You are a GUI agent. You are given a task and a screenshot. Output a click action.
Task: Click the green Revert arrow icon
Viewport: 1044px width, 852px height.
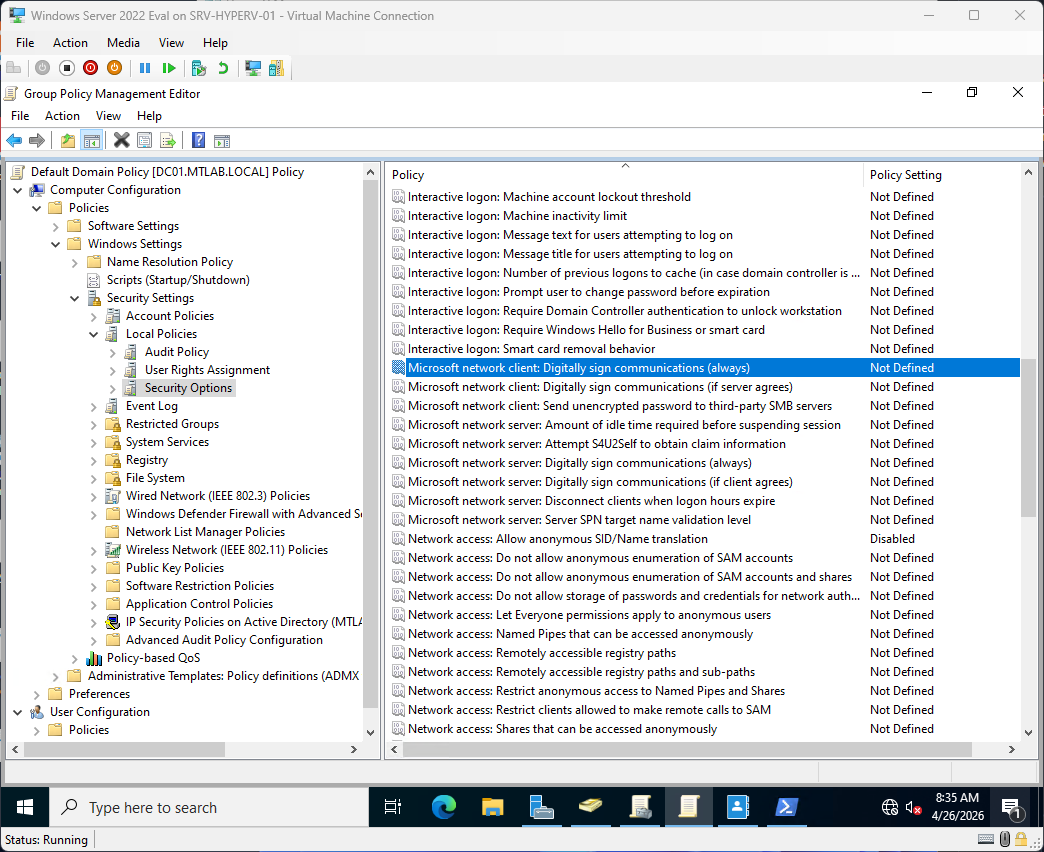pyautogui.click(x=223, y=68)
